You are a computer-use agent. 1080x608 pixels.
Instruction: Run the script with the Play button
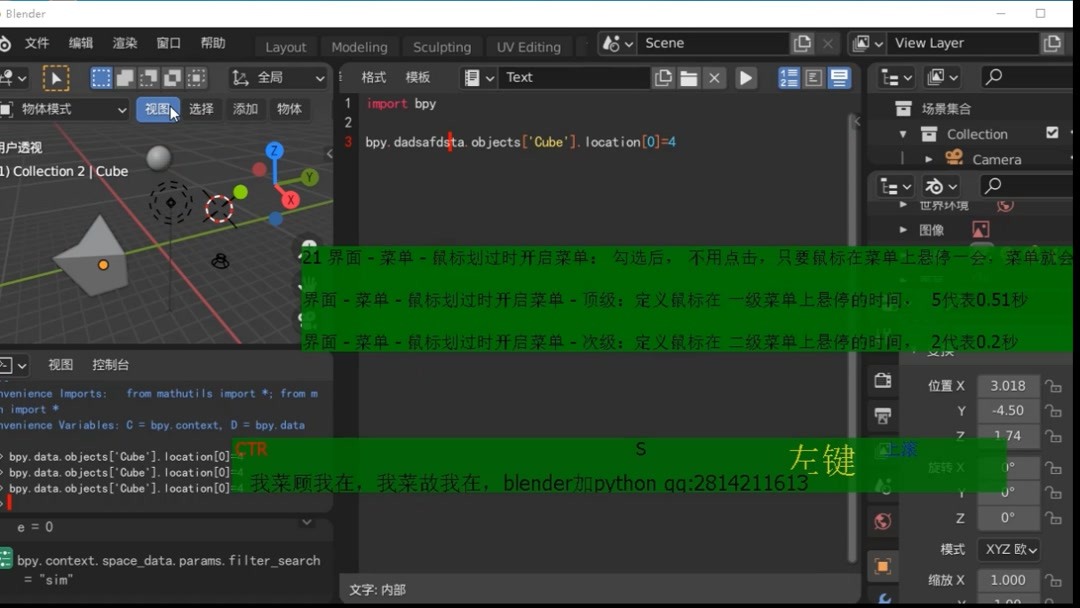pyautogui.click(x=744, y=77)
